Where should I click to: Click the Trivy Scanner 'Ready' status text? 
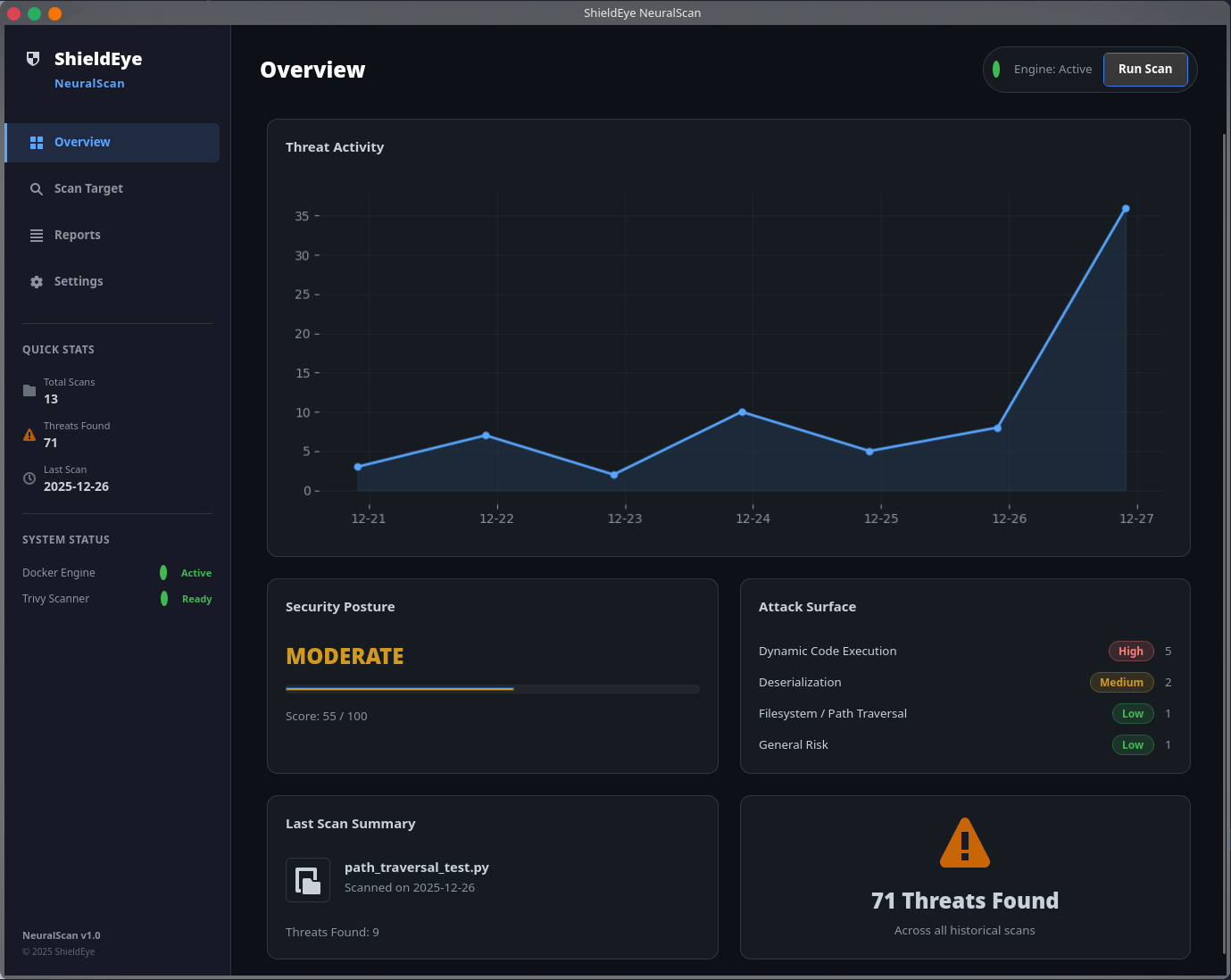tap(197, 599)
